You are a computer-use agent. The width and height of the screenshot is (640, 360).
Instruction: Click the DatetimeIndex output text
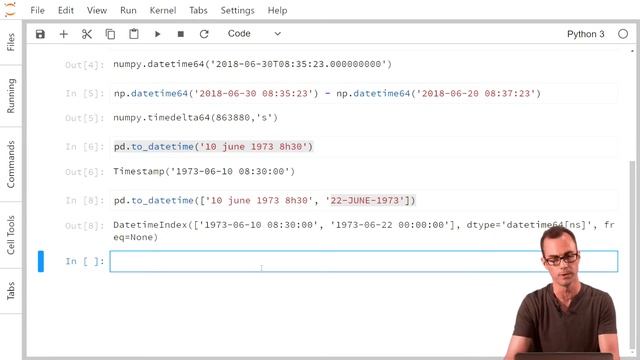tap(364, 231)
